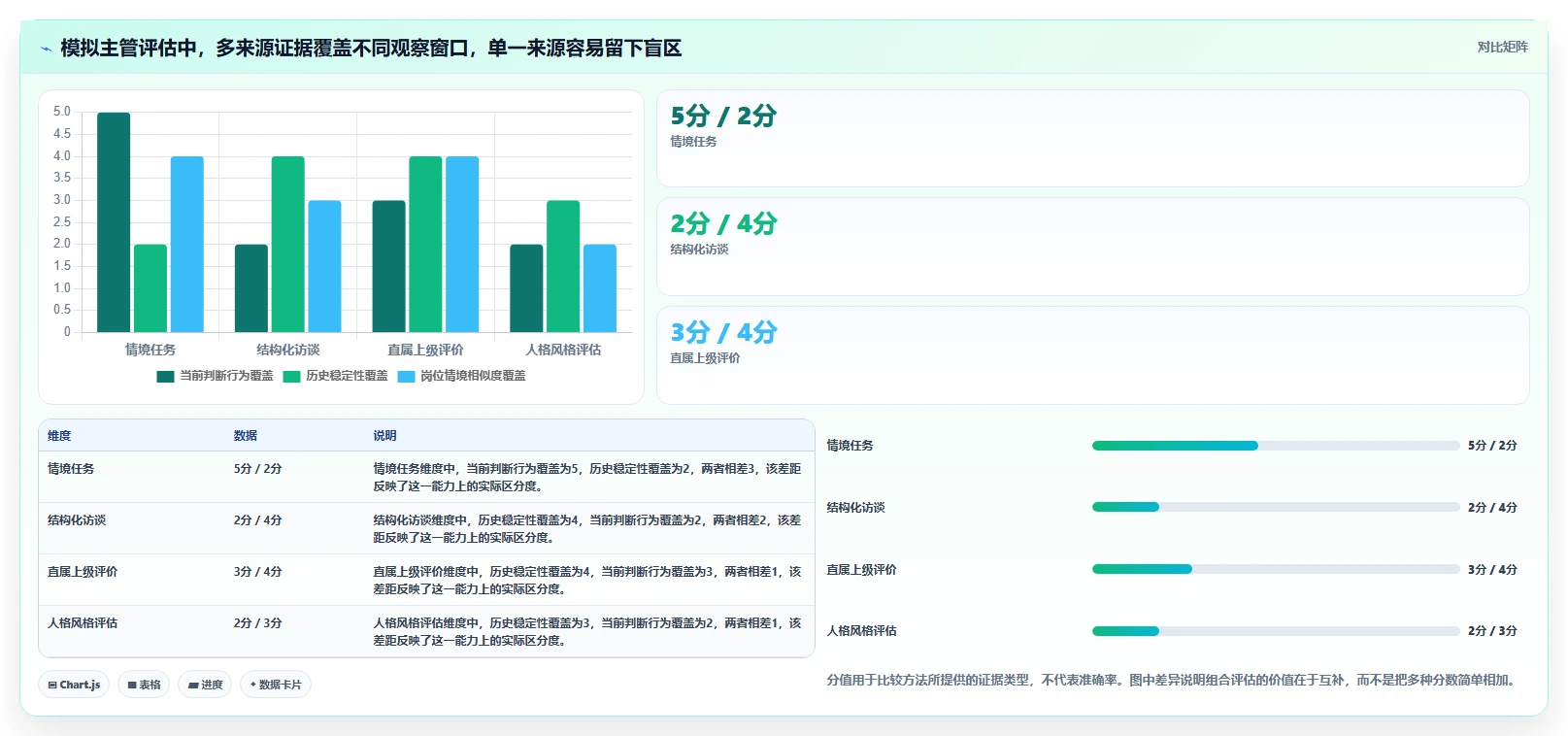Click the light green 结构化访谈 bar

[288, 245]
